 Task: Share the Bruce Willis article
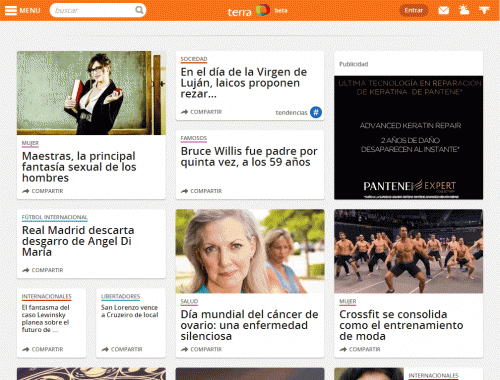pos(201,191)
